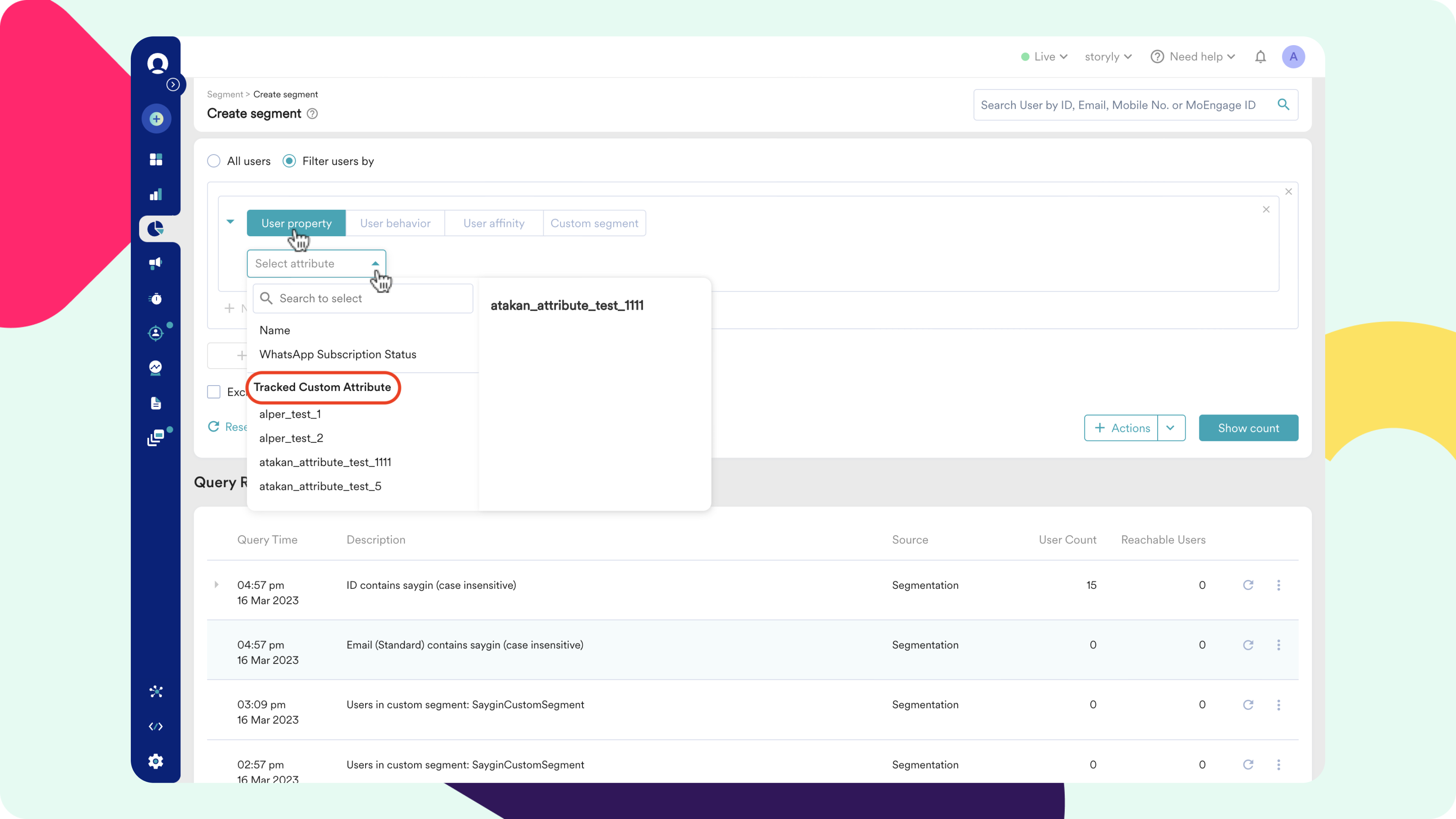The height and width of the screenshot is (819, 1456).
Task: Expand the Actions button dropdown arrow
Action: tap(1170, 428)
